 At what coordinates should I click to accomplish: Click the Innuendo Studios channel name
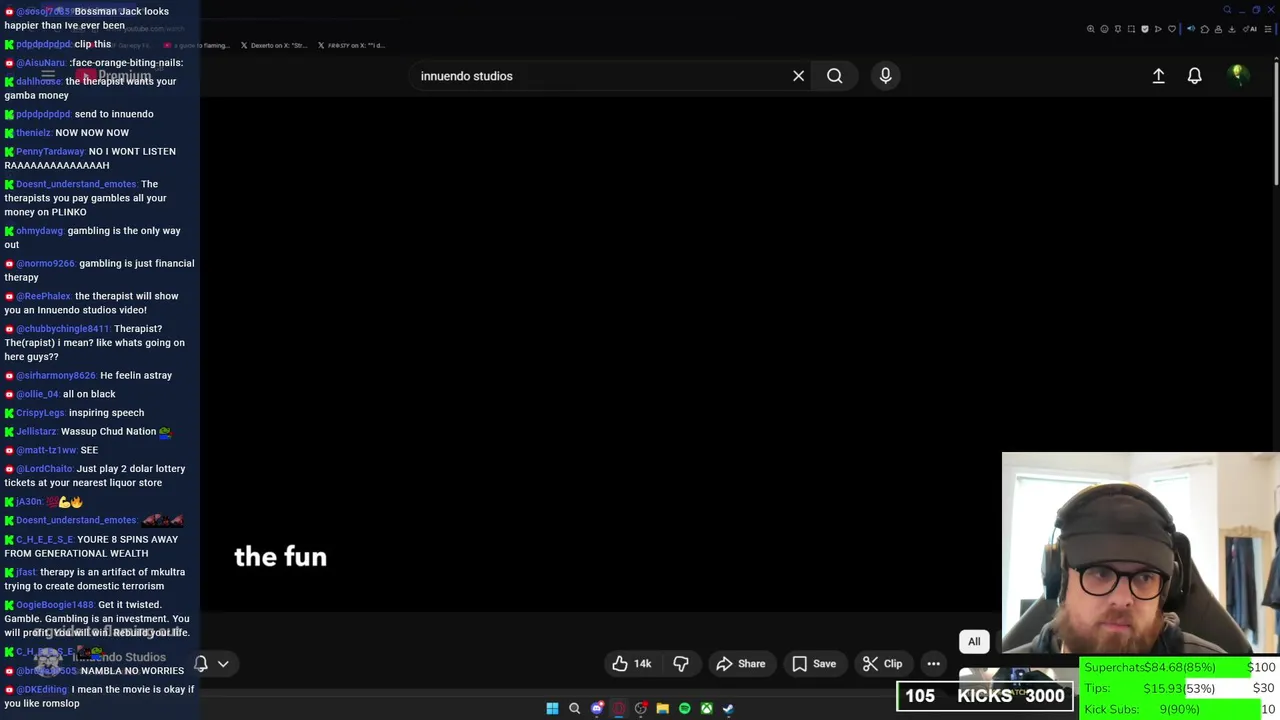[x=119, y=657]
